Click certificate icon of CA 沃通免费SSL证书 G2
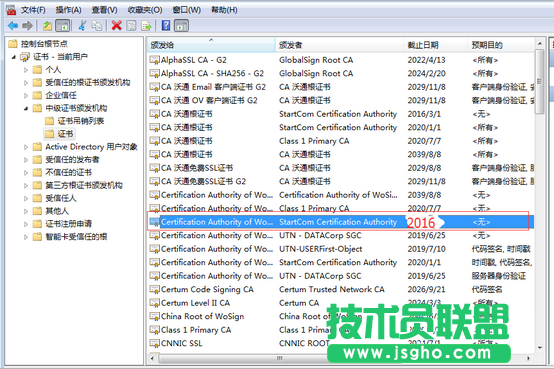Image resolution: width=554 pixels, height=369 pixels. 154,181
